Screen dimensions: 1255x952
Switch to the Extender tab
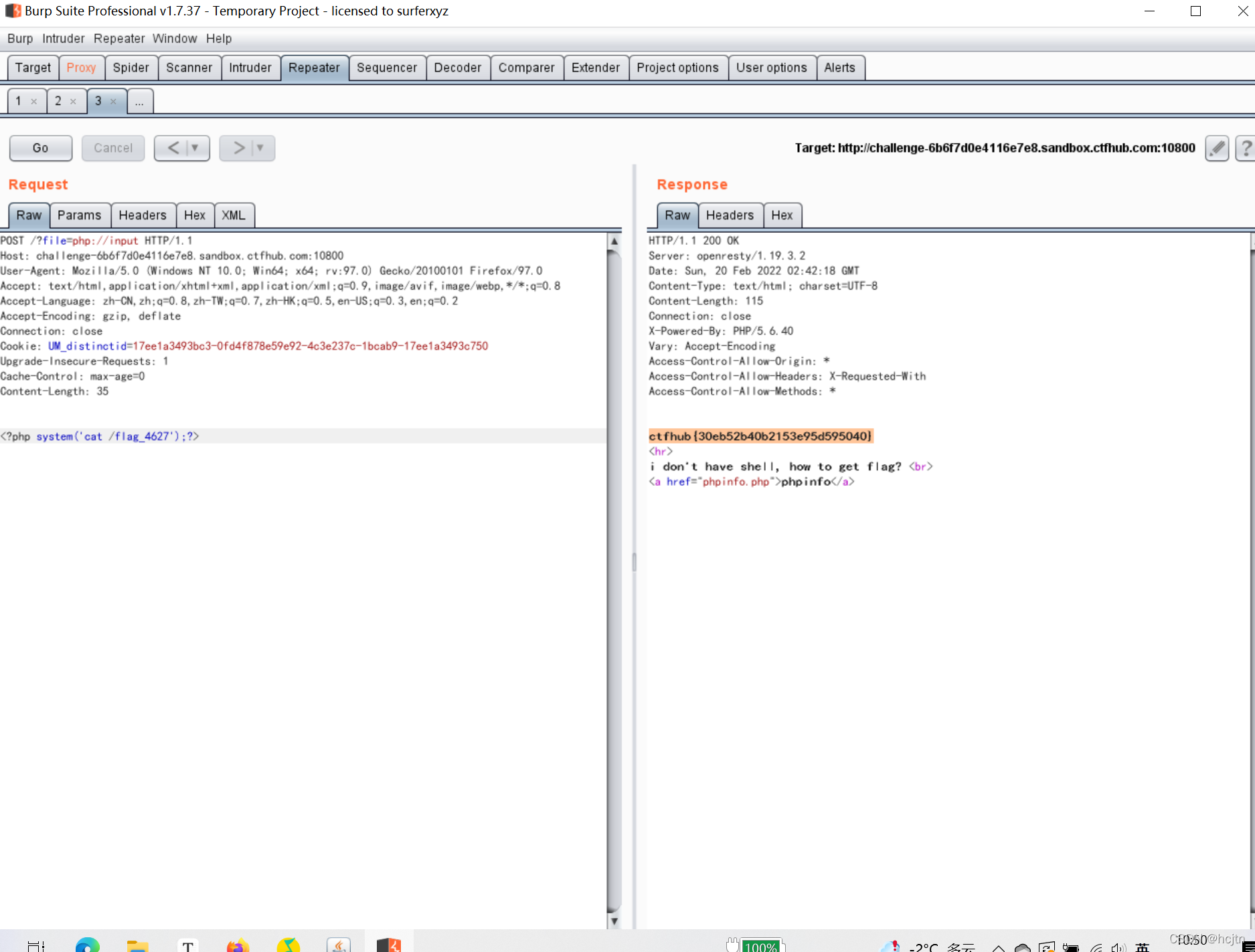pyautogui.click(x=596, y=68)
